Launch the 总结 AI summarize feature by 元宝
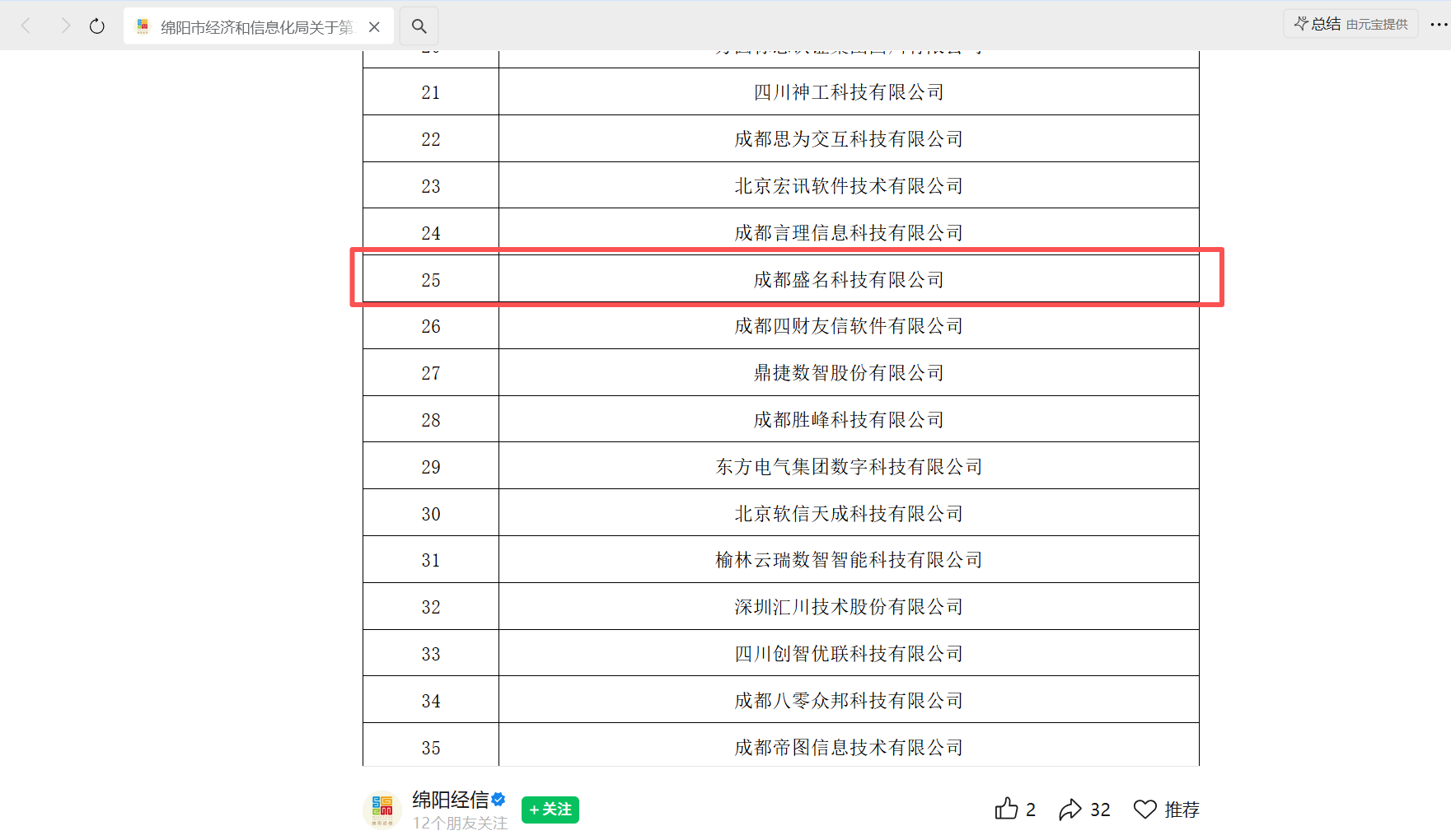This screenshot has width=1451, height=840. [1350, 23]
